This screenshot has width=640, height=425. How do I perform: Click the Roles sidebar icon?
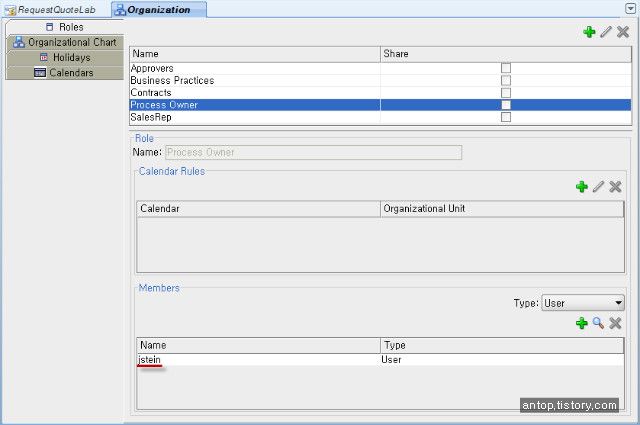49,27
